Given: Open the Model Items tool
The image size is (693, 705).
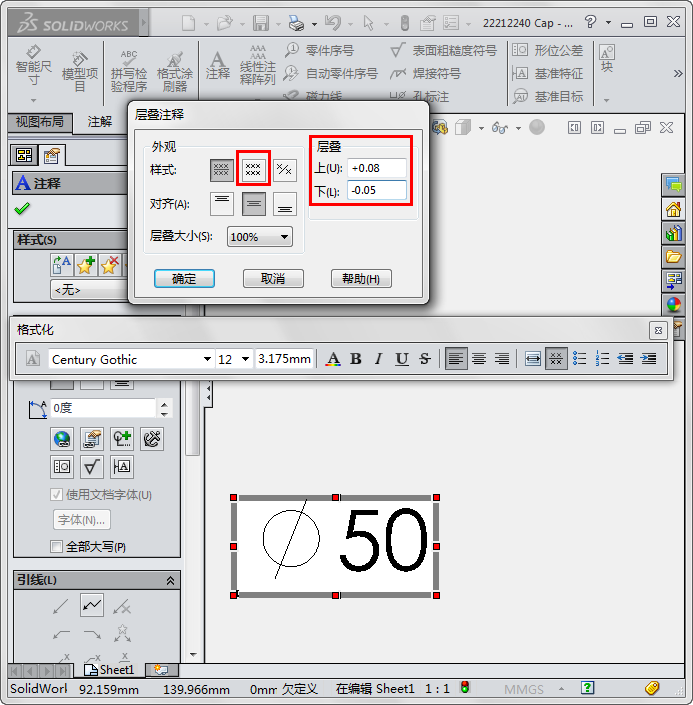Looking at the screenshot, I should [x=80, y=71].
